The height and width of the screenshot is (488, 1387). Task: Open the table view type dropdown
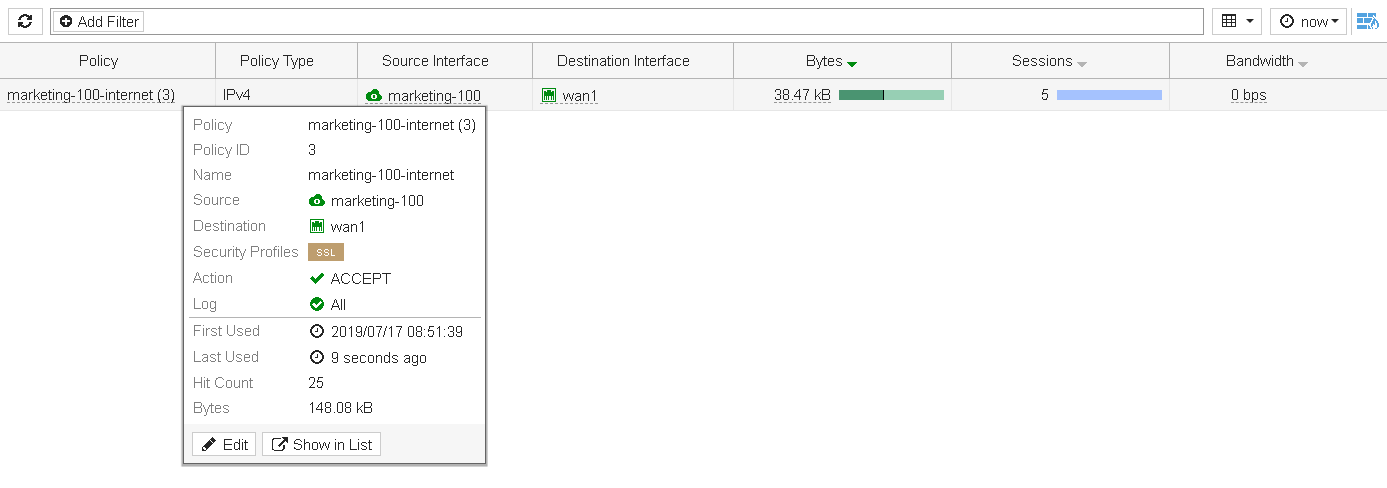[x=1237, y=21]
